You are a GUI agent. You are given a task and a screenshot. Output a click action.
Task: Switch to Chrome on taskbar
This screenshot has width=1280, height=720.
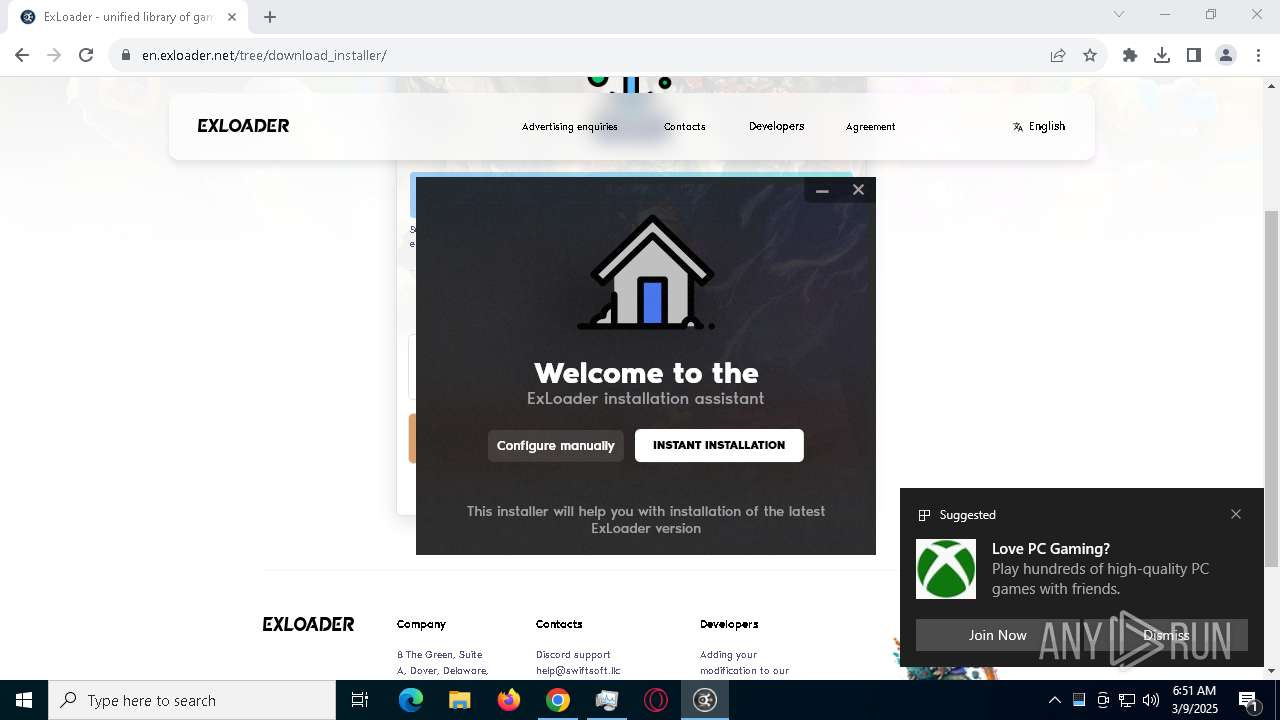click(x=558, y=700)
